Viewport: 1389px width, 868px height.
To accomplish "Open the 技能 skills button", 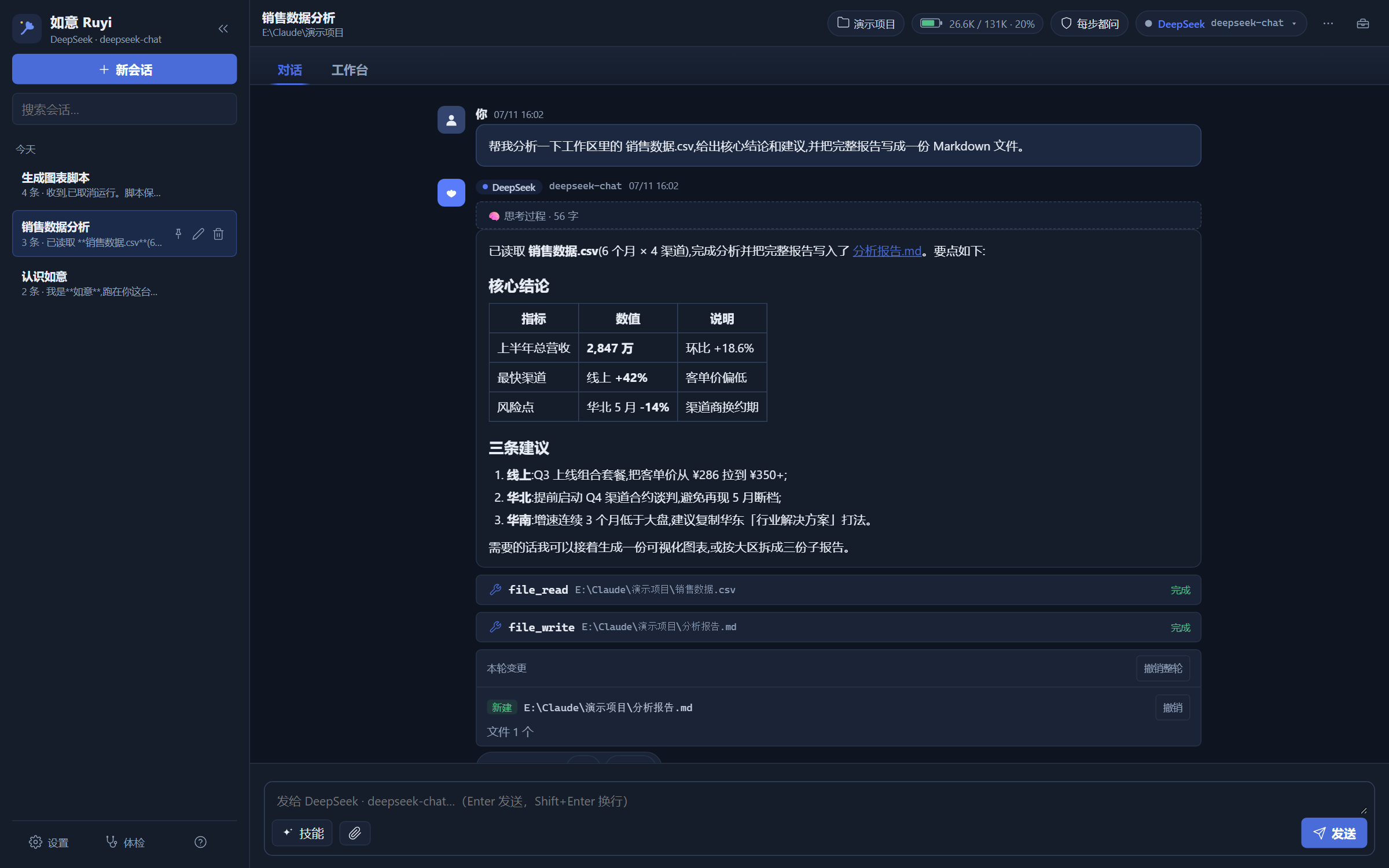I will (302, 833).
